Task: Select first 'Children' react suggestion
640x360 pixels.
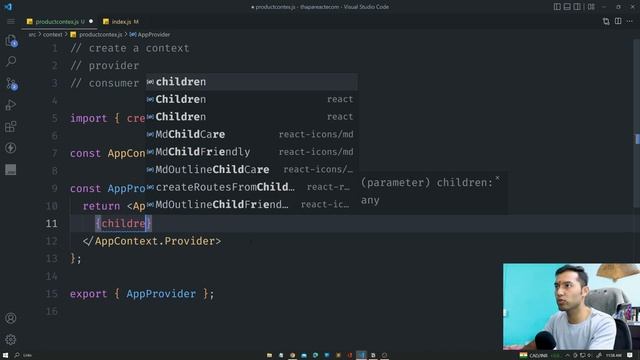Action: tap(252, 99)
